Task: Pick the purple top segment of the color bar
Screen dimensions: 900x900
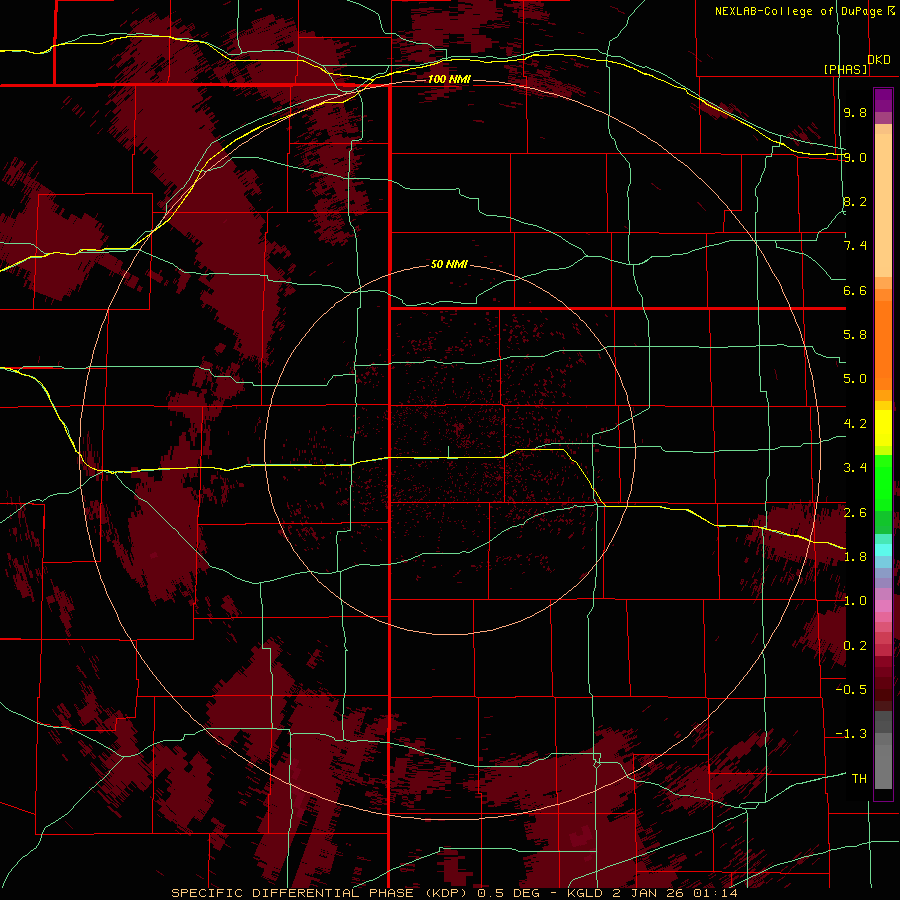Action: [x=883, y=100]
